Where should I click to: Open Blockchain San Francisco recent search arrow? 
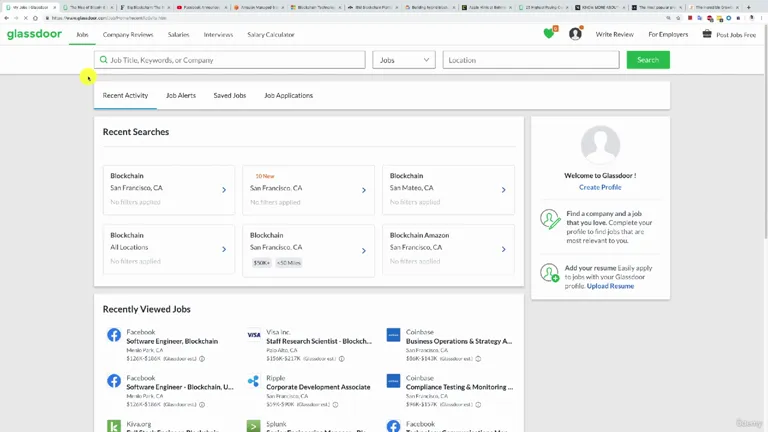point(224,190)
